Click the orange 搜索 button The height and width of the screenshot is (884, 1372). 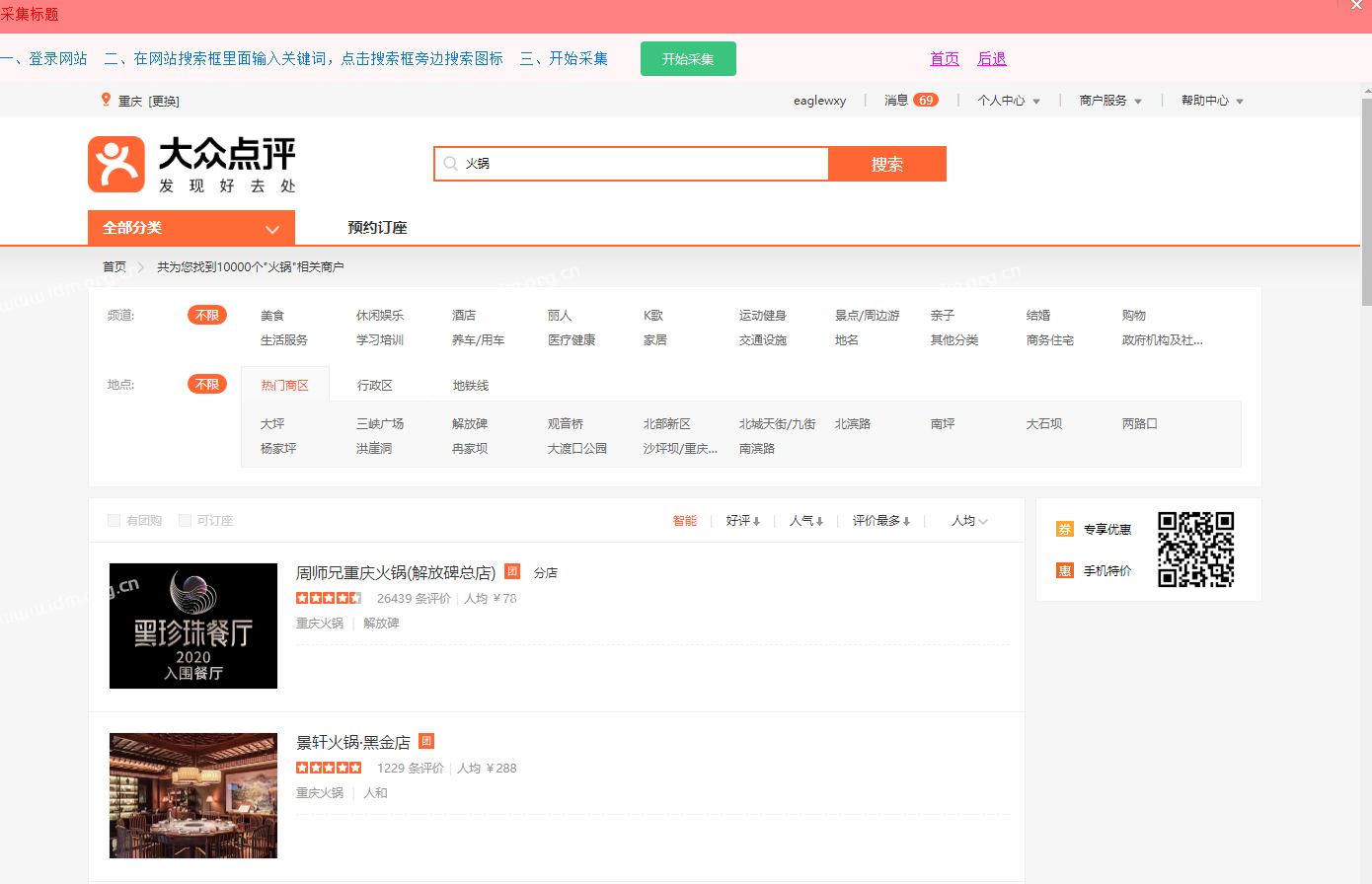pyautogui.click(x=887, y=164)
